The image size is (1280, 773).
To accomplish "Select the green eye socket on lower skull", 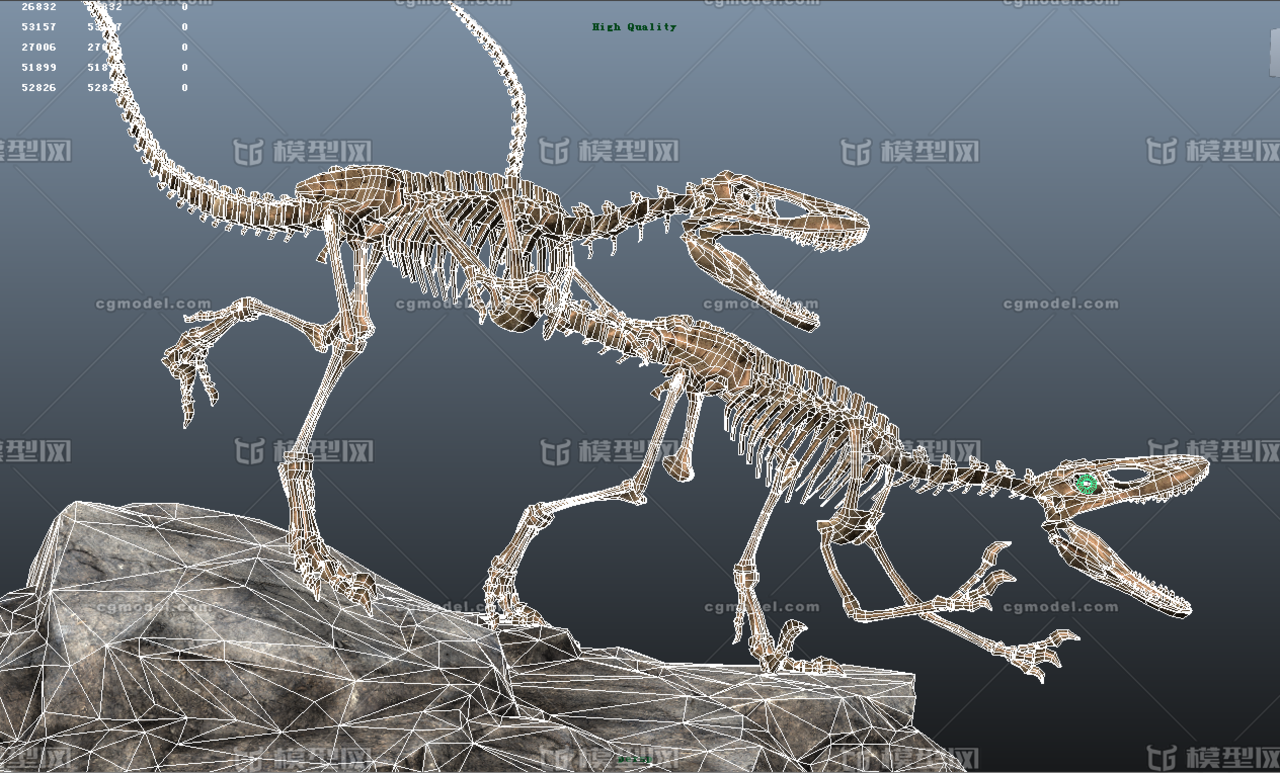I will point(1085,484).
